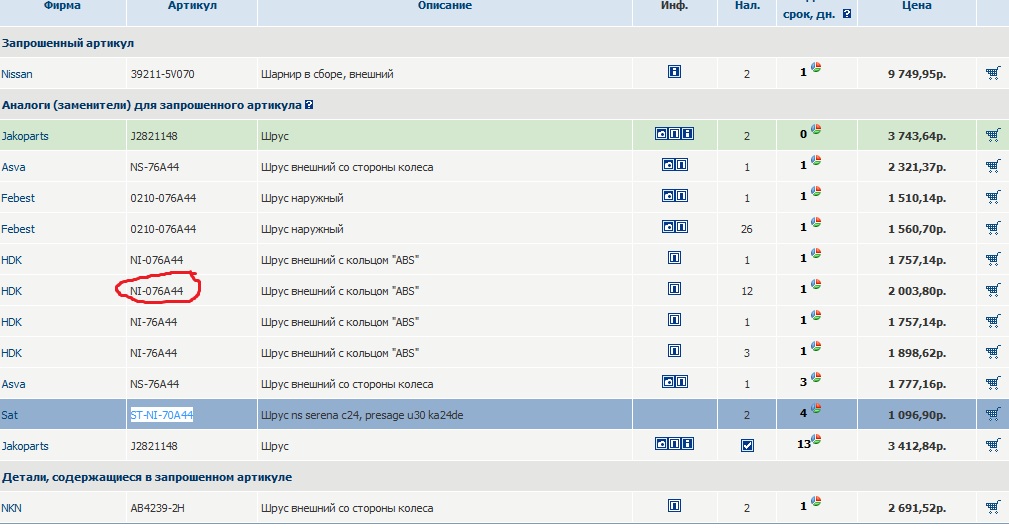Screen dimensions: 1009x531
Task: Open HDK link in 2 003,80р. row
Action: click(x=12, y=291)
